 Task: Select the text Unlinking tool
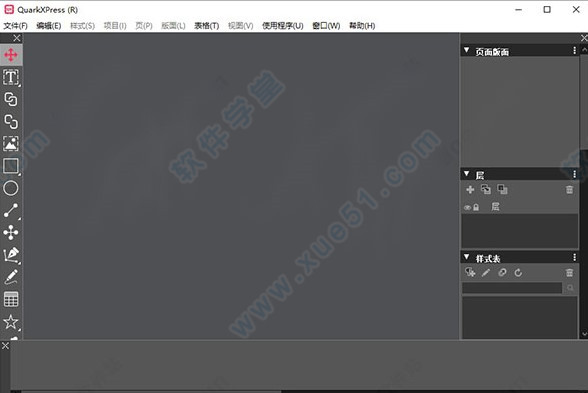point(11,122)
